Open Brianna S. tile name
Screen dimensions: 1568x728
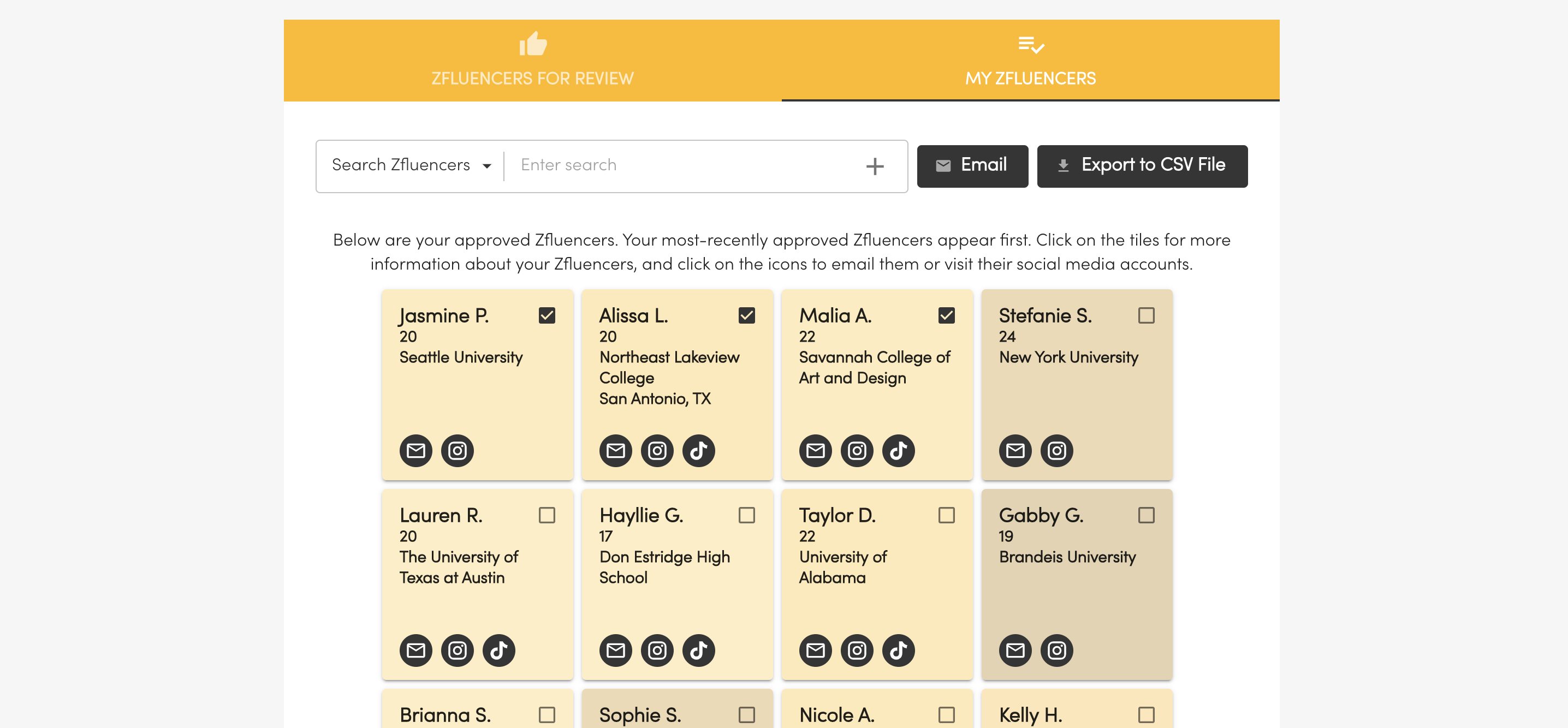coord(445,715)
